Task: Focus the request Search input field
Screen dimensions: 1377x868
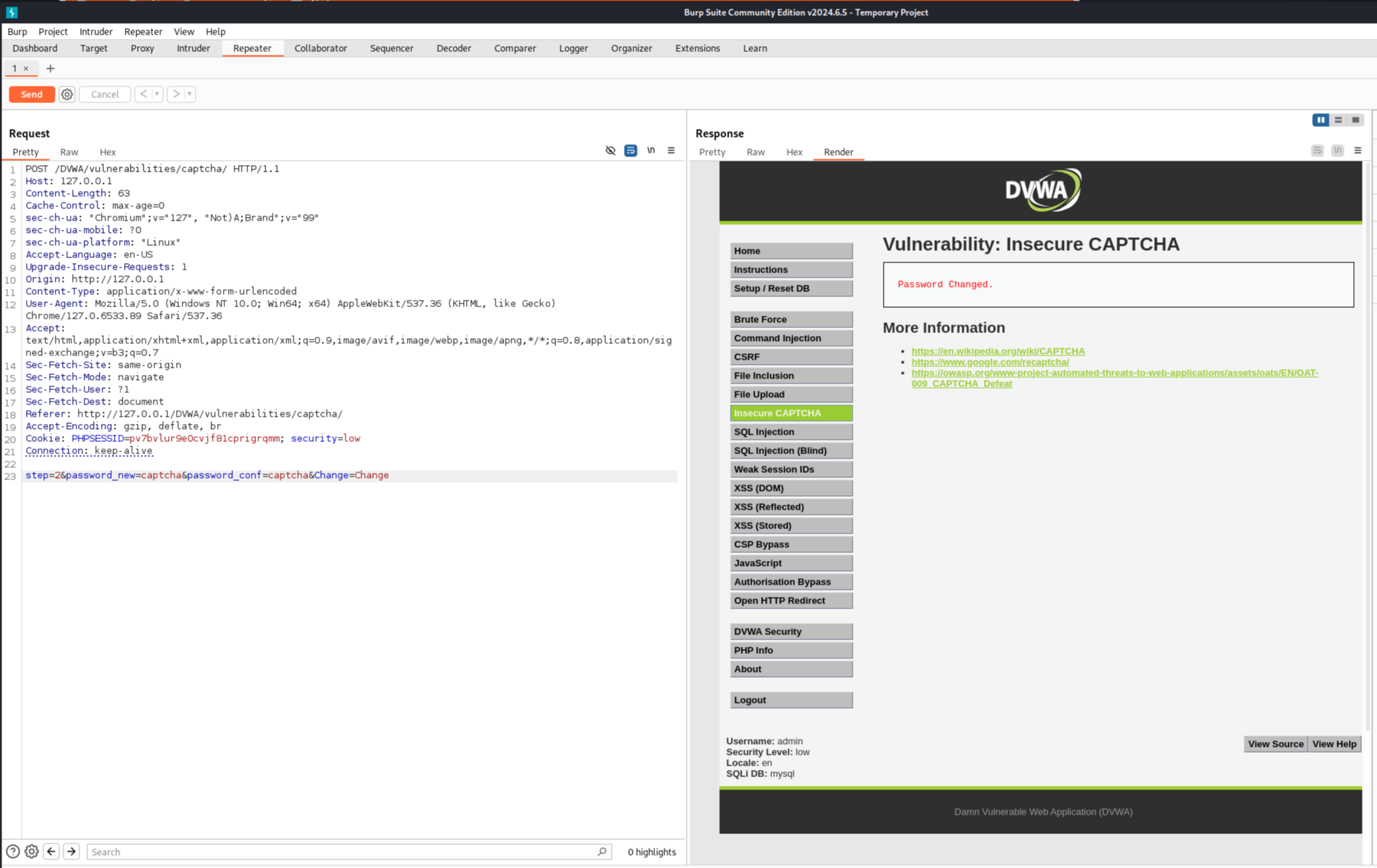Action: (349, 851)
